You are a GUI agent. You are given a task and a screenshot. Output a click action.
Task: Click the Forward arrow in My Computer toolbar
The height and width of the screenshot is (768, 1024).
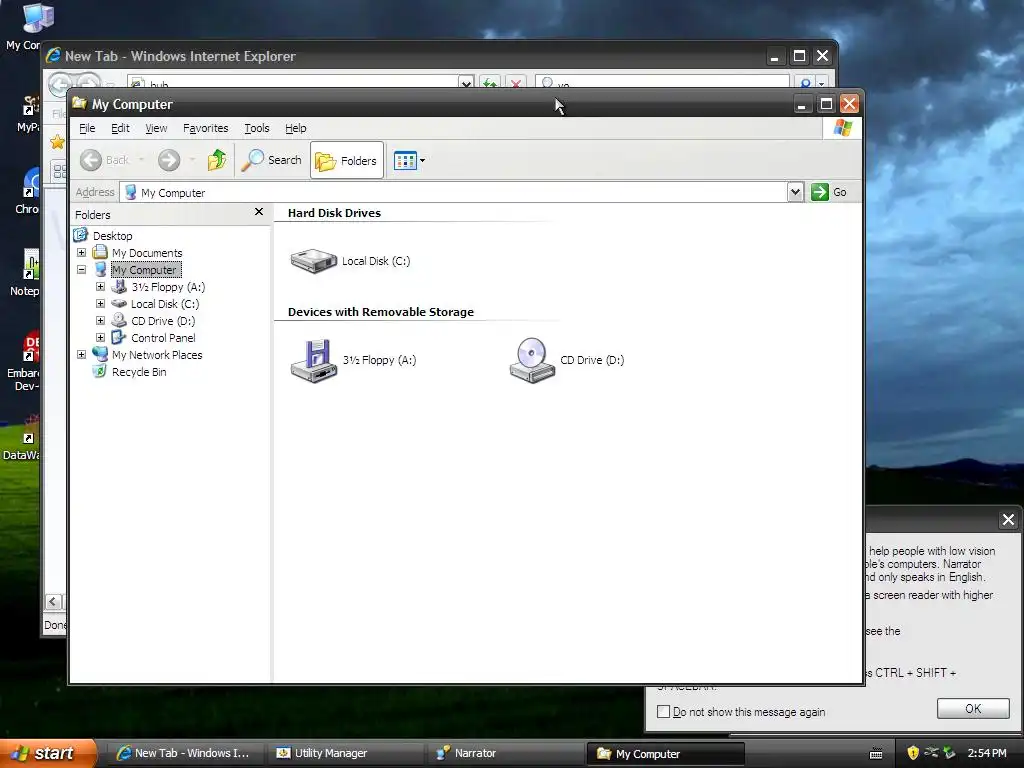(168, 160)
